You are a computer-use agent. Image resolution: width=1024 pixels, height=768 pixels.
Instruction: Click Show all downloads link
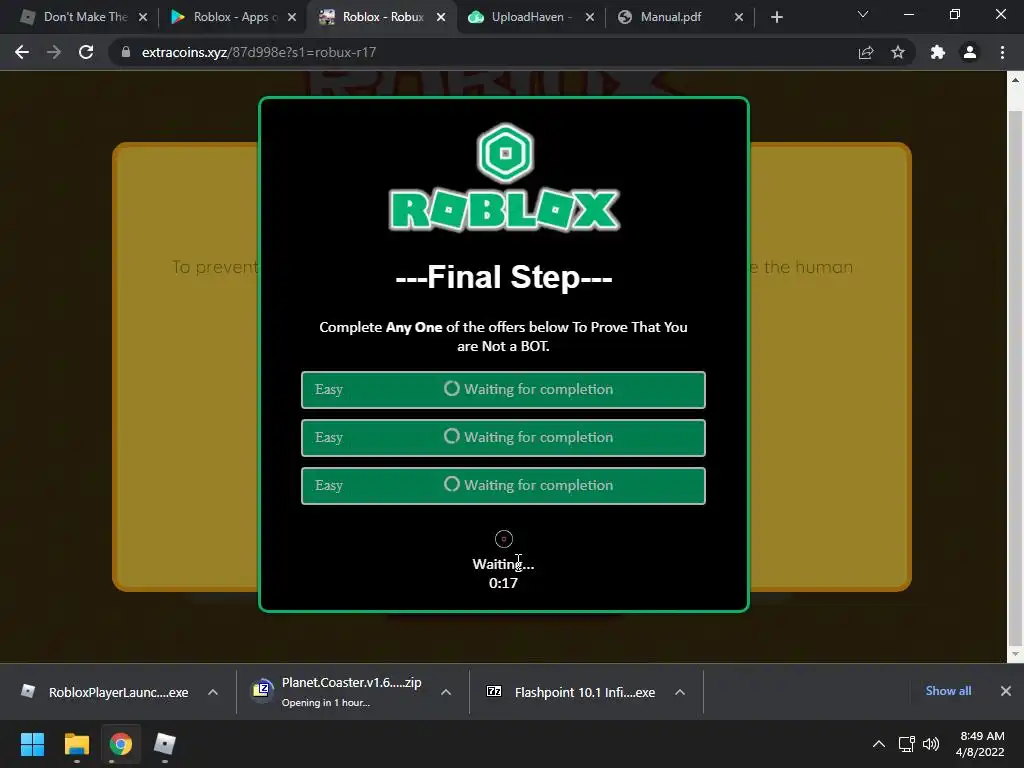coord(948,691)
